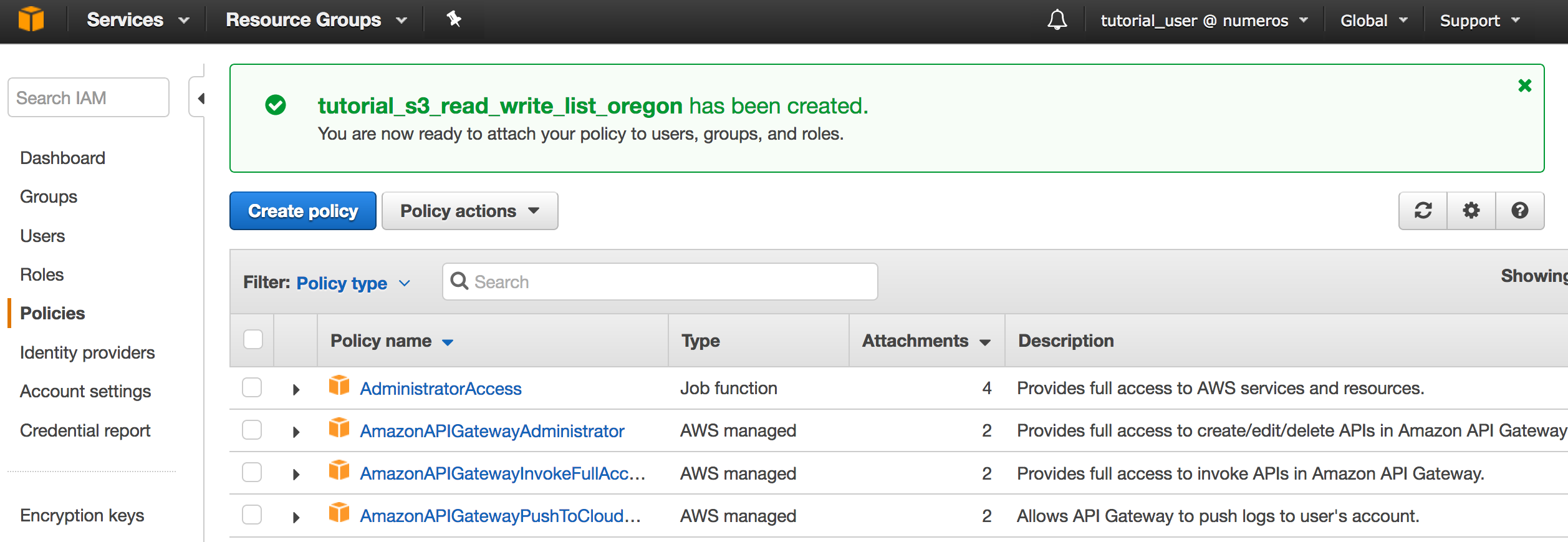Check the AdministratorAccess policy checkbox

[252, 387]
